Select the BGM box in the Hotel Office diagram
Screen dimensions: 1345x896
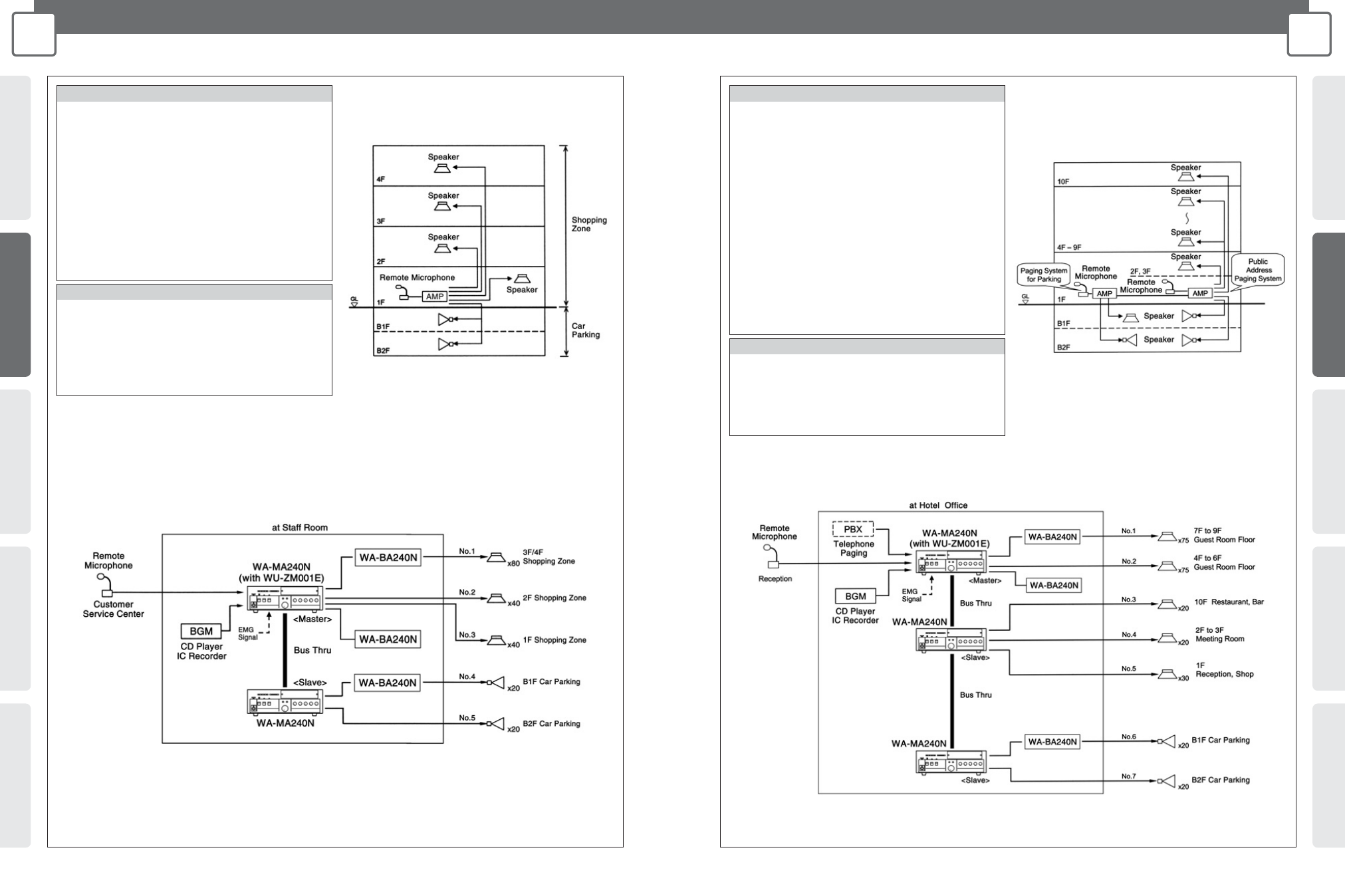[856, 596]
